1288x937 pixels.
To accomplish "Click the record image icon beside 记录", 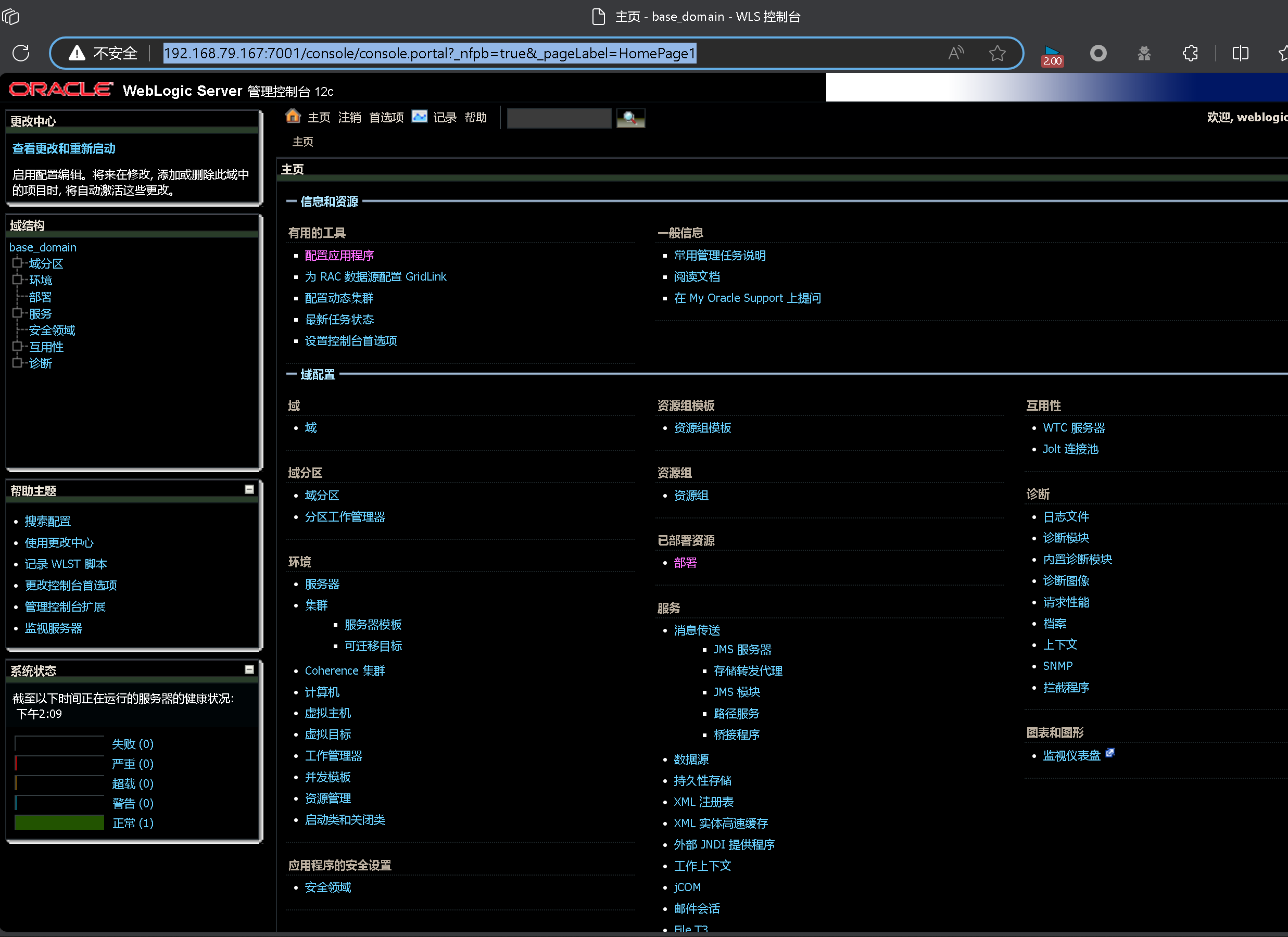I will [419, 117].
